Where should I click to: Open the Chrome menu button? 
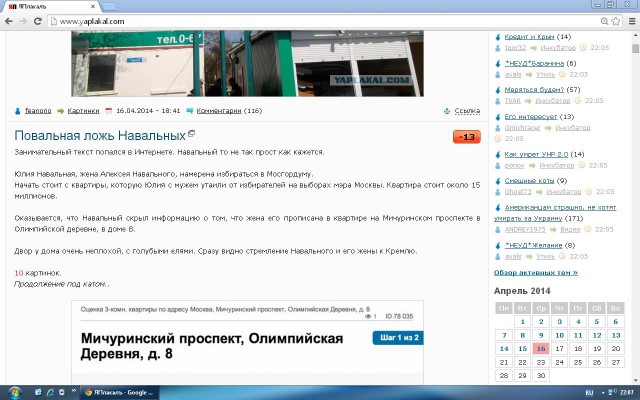(632, 21)
